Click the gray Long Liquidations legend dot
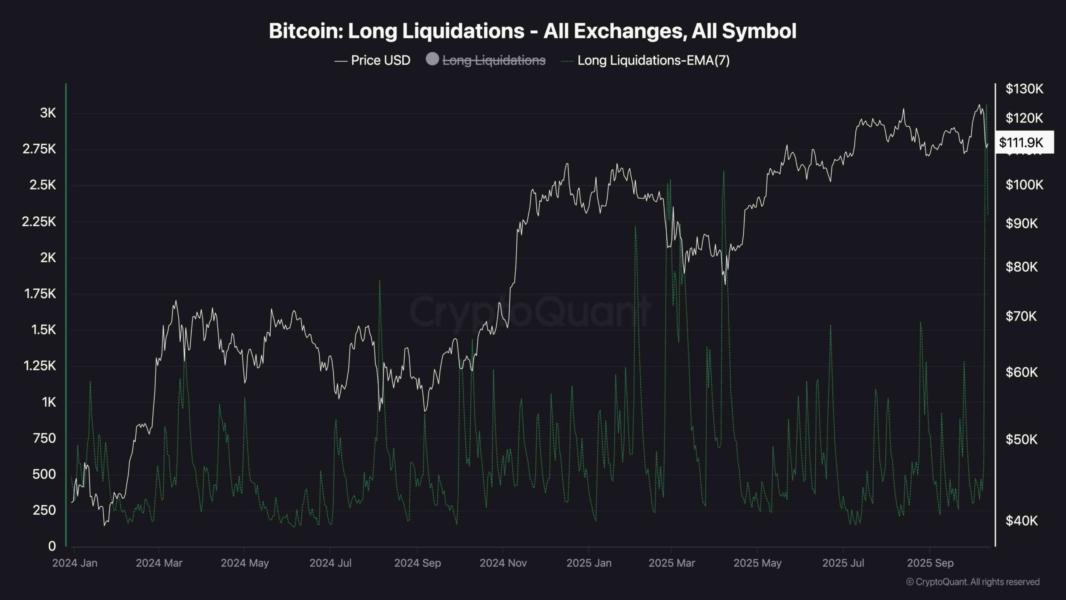Image resolution: width=1066 pixels, height=600 pixels. point(432,60)
